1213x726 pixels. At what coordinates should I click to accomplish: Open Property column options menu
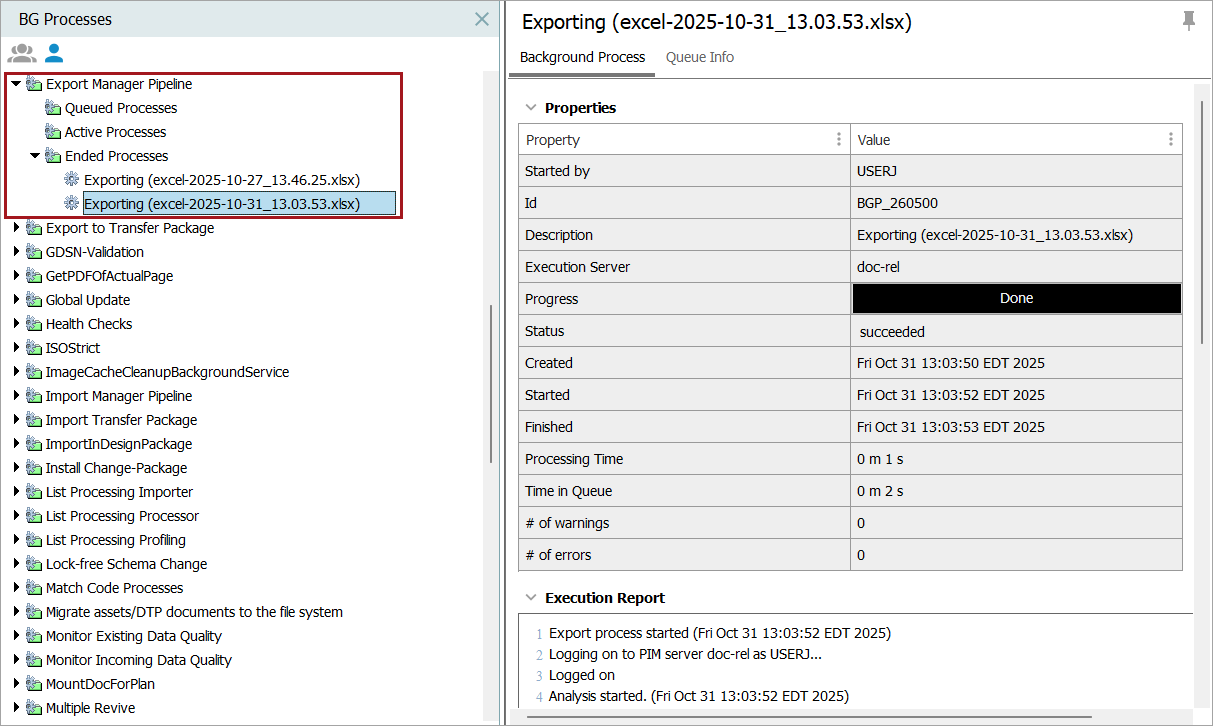click(x=839, y=140)
